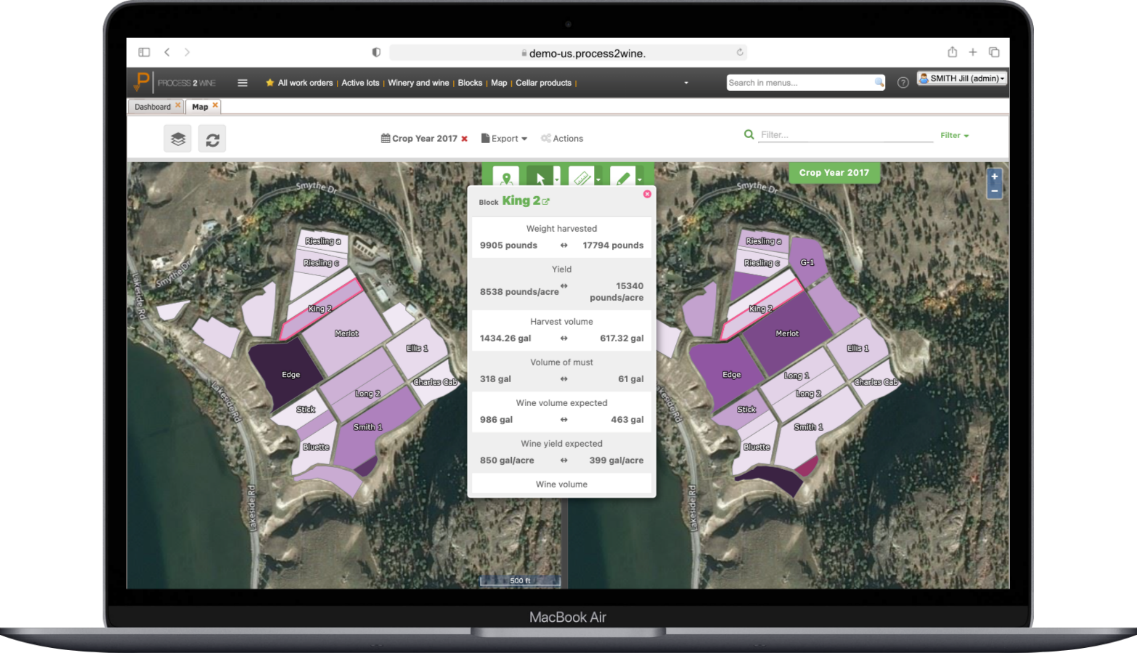Click the search magnifier icon
Image resolution: width=1137 pixels, height=653 pixels.
(x=747, y=134)
